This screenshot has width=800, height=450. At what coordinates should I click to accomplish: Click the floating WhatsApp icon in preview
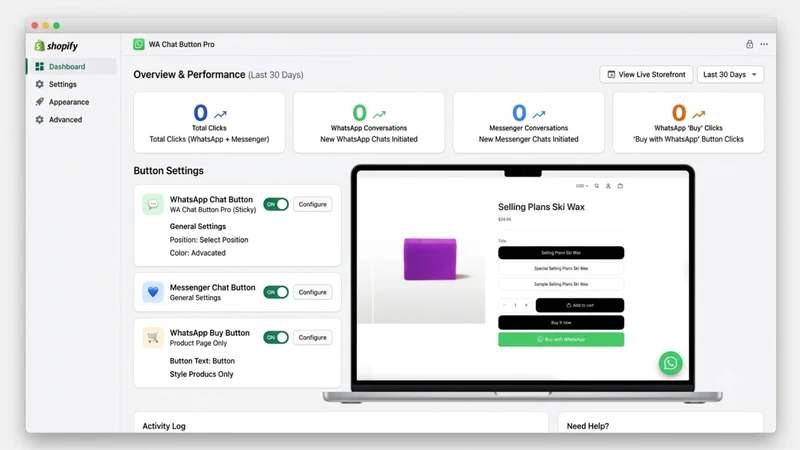pyautogui.click(x=670, y=363)
